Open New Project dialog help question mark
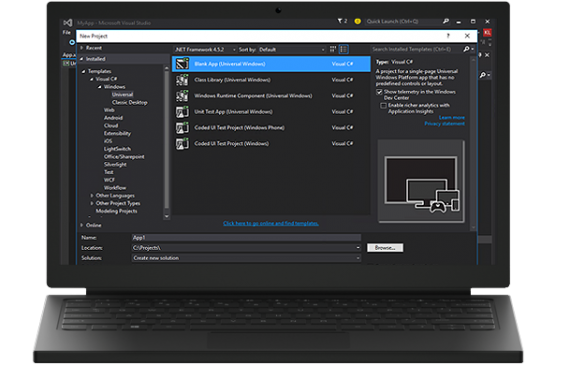 (x=448, y=36)
